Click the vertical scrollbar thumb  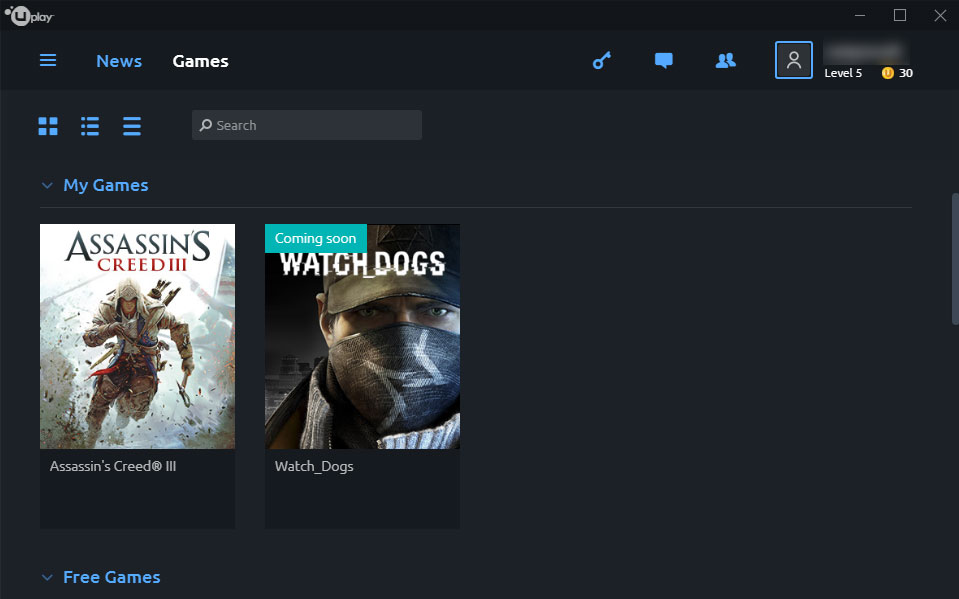tap(955, 259)
